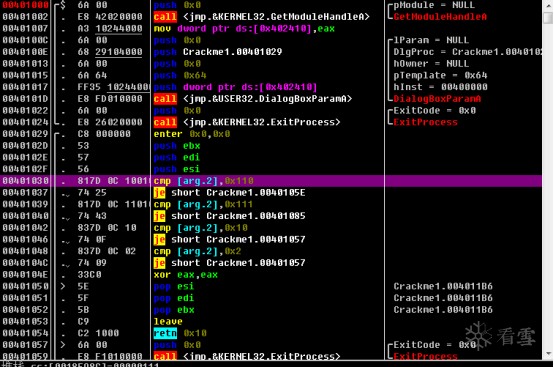Click hex byte C9 of leave

(x=83, y=321)
